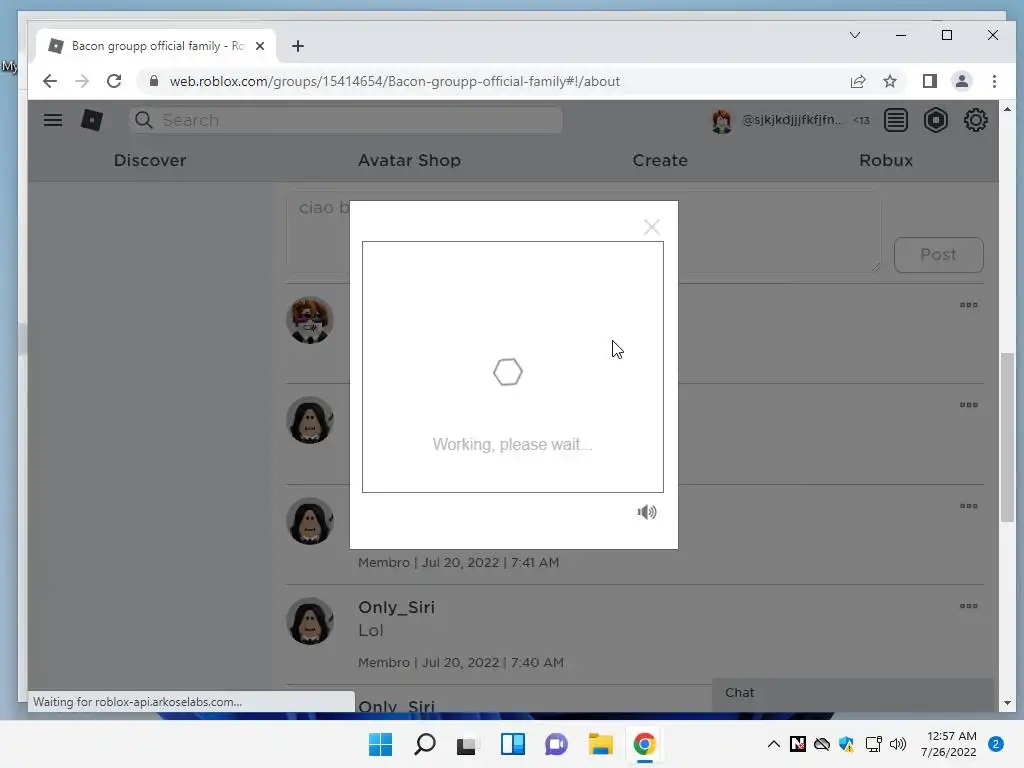
Task: Open clock and calendar flyout
Action: (948, 744)
